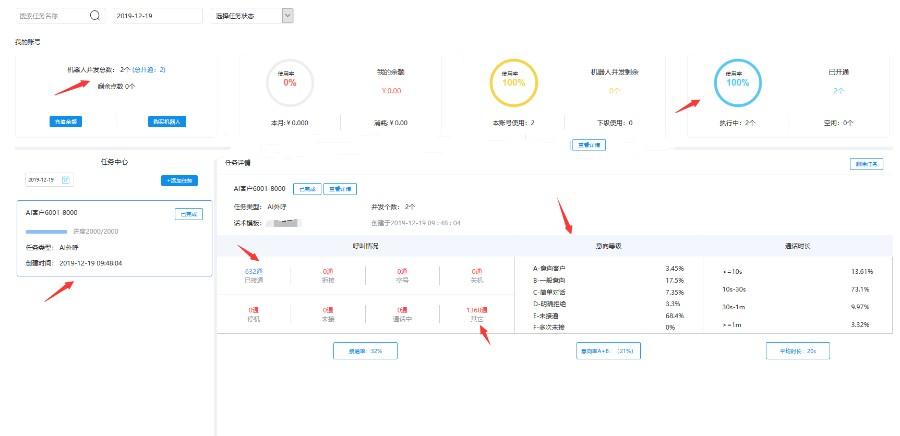The width and height of the screenshot is (900, 436).
Task: Click the blue 充值余额 button
Action: (65, 122)
